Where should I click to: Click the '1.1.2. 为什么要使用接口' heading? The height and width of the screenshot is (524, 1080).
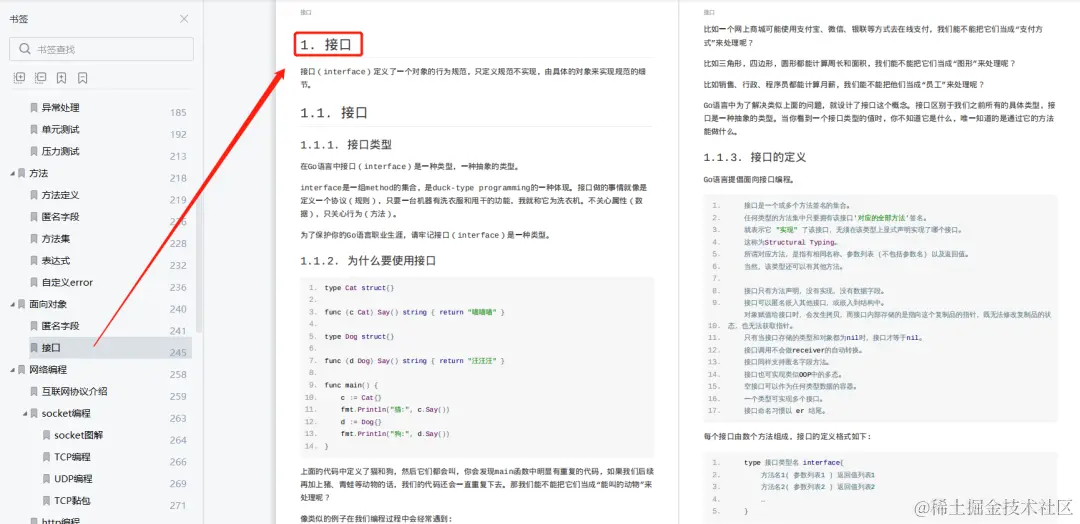click(368, 261)
